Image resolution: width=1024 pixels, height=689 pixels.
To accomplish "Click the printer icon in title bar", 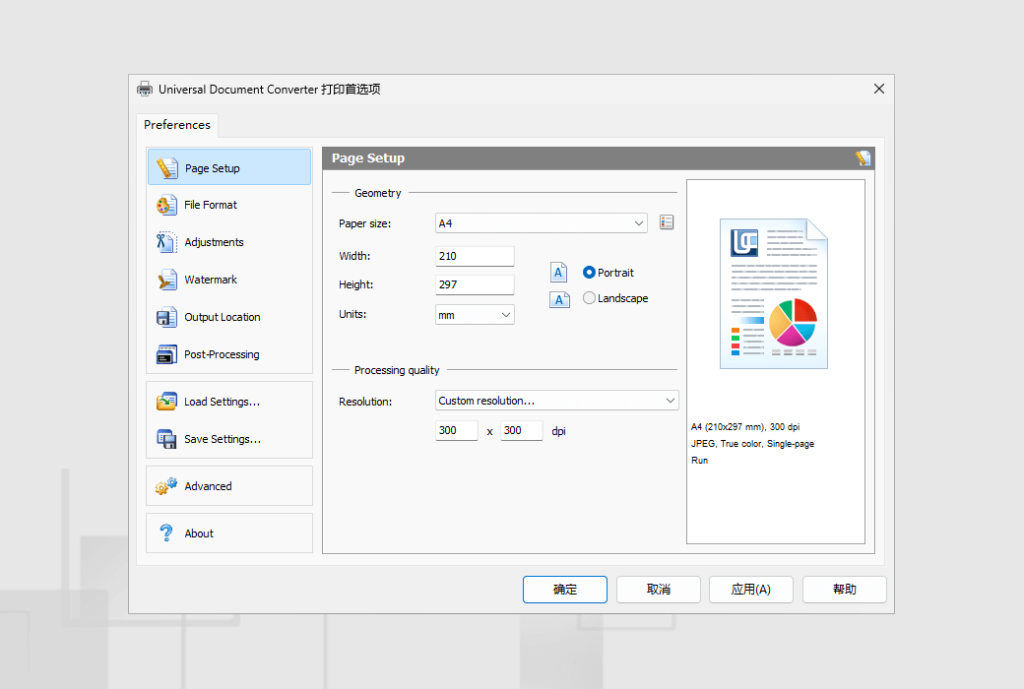I will pos(144,89).
